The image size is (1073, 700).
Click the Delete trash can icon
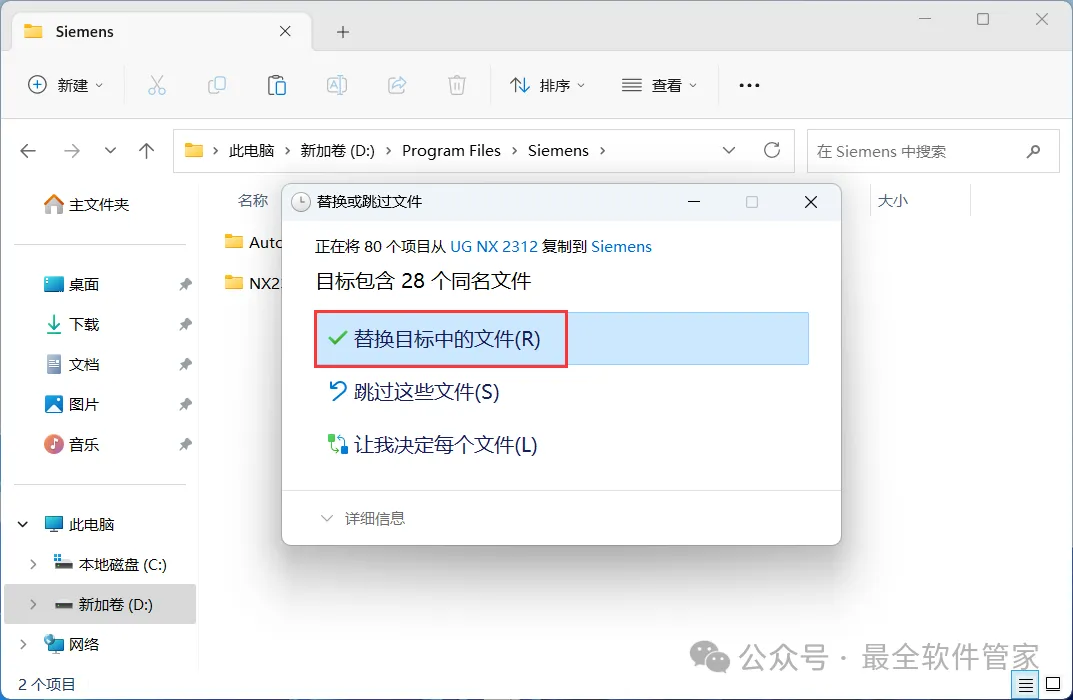click(x=456, y=86)
